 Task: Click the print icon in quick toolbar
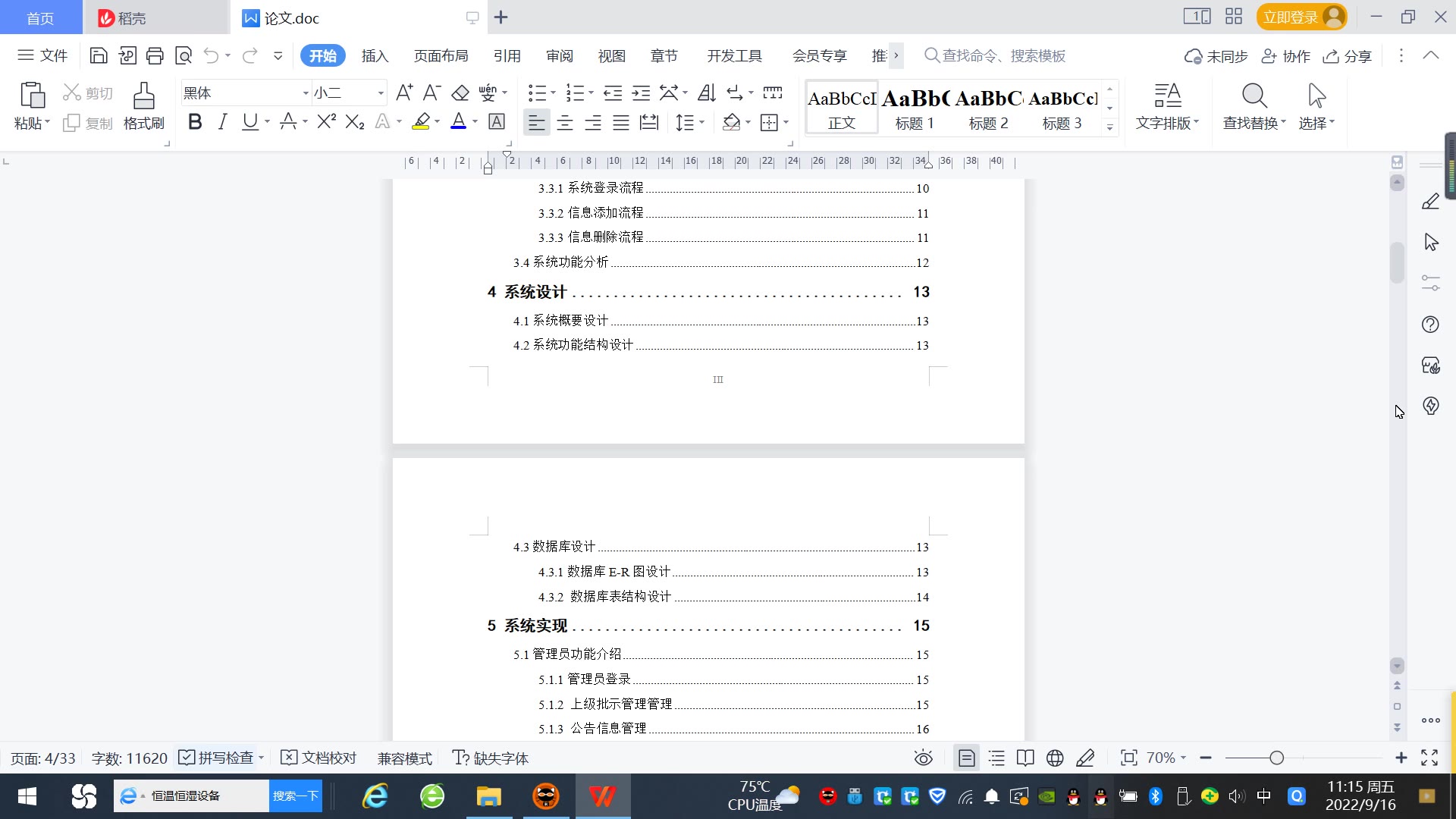click(155, 55)
